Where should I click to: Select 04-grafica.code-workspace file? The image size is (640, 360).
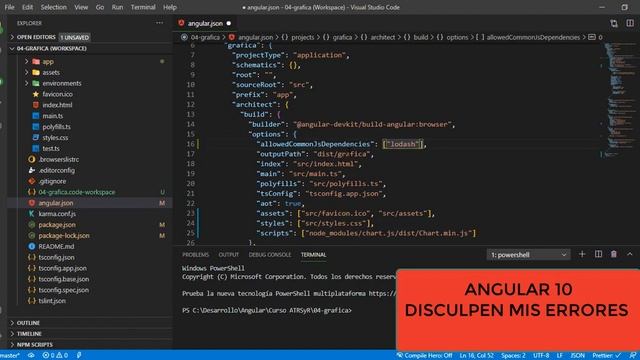coord(77,192)
